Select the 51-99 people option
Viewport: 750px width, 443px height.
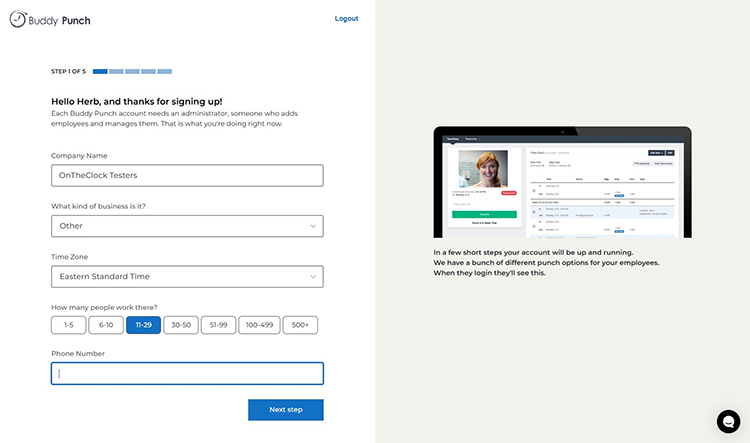tap(218, 325)
